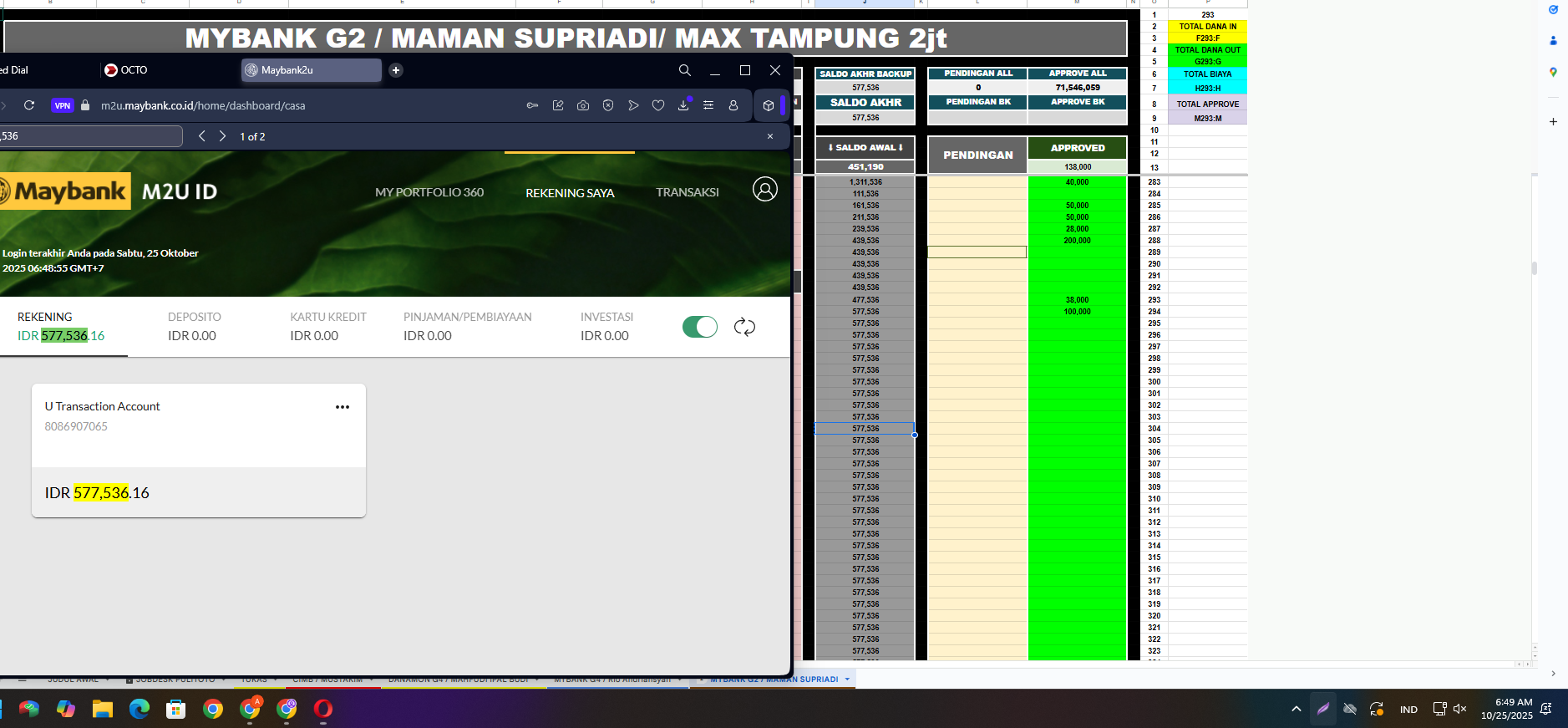This screenshot has width=1568, height=728.
Task: Collapse the Sheets side panel arrow
Action: pyautogui.click(x=1553, y=674)
